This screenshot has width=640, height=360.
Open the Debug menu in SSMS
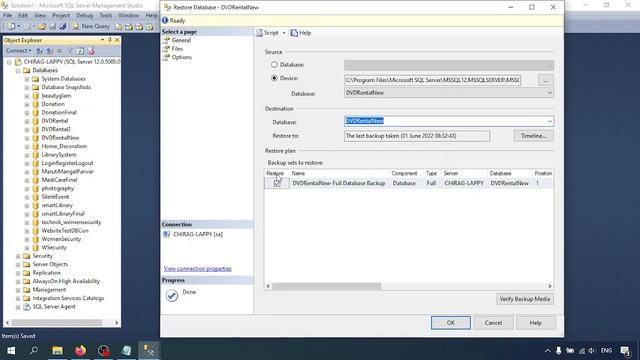click(x=84, y=15)
